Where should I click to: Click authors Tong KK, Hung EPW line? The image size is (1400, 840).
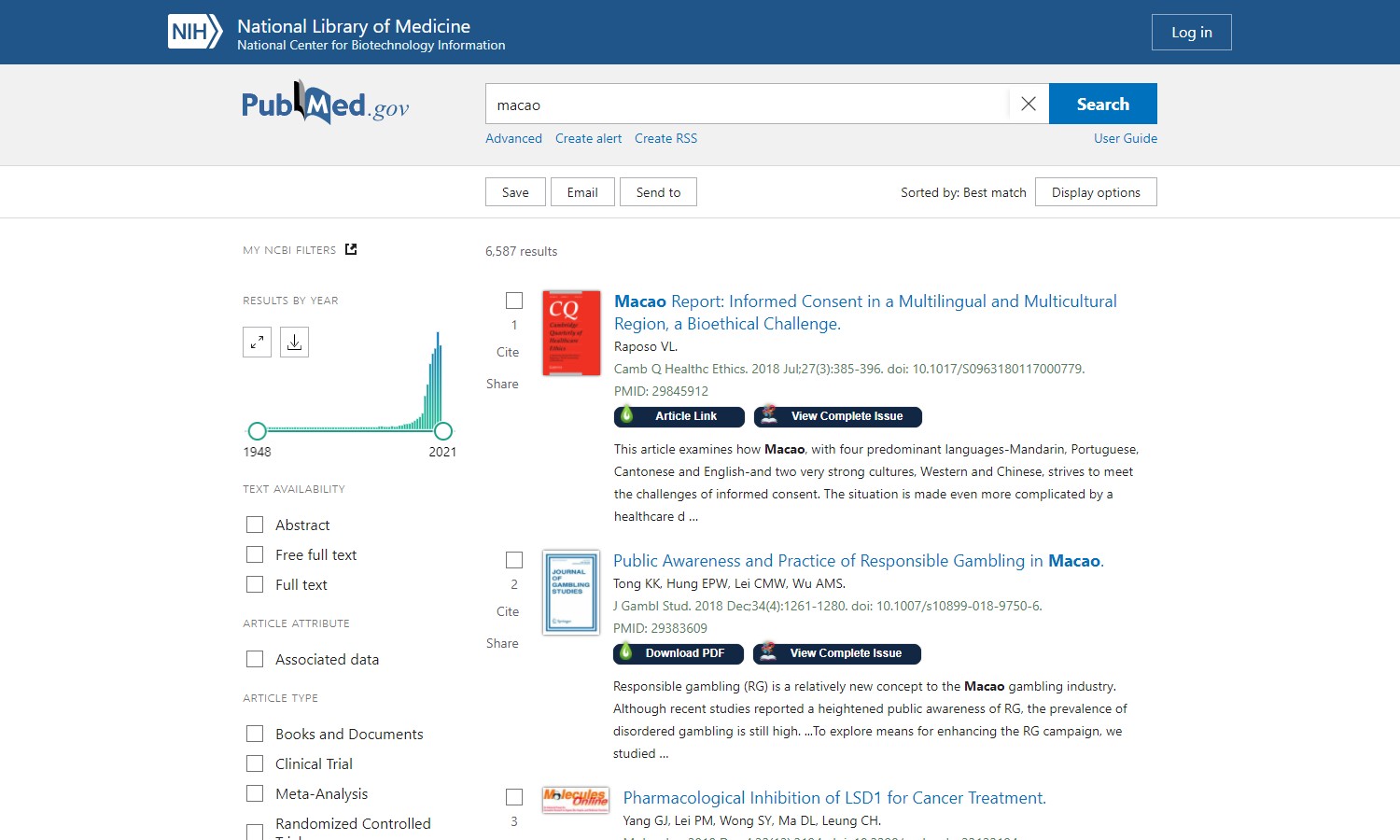729,583
